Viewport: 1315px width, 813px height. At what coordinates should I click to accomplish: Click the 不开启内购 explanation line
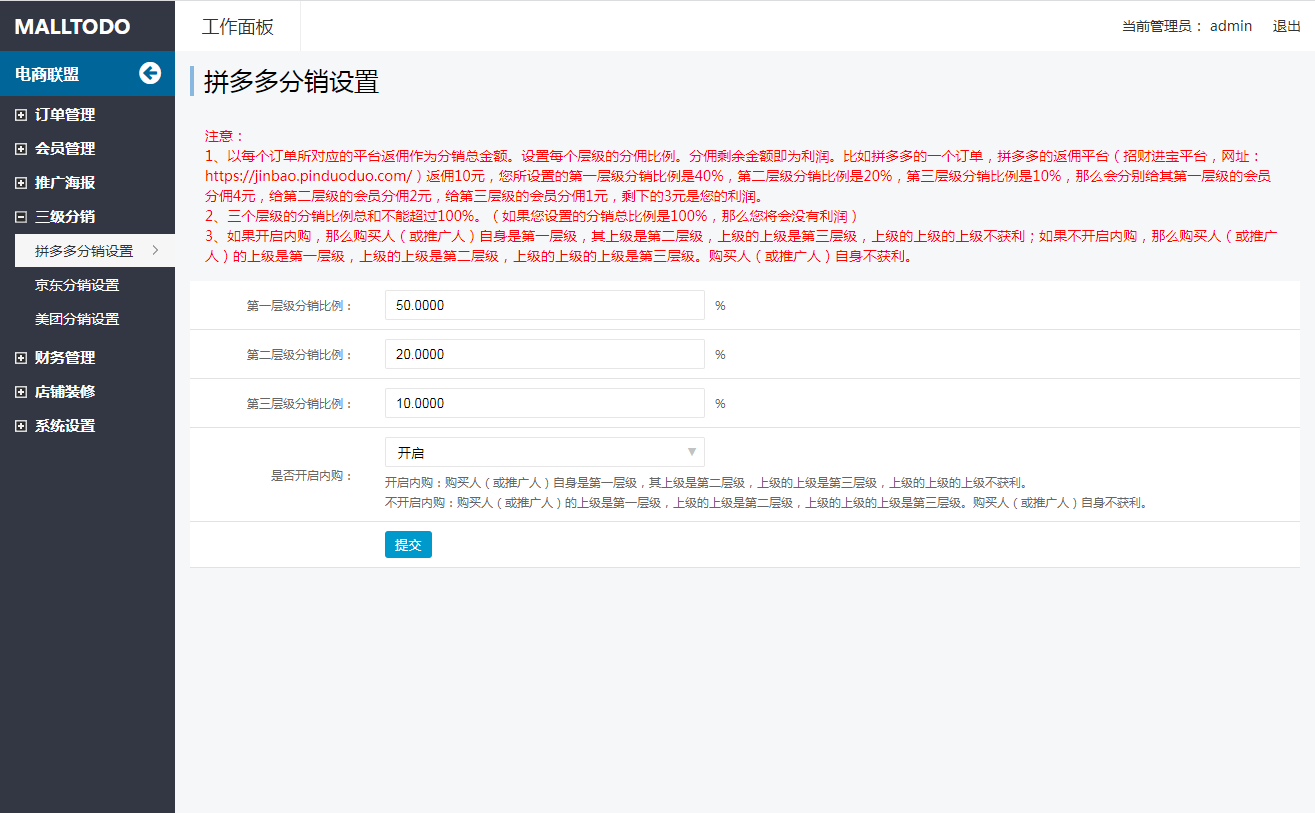point(767,503)
